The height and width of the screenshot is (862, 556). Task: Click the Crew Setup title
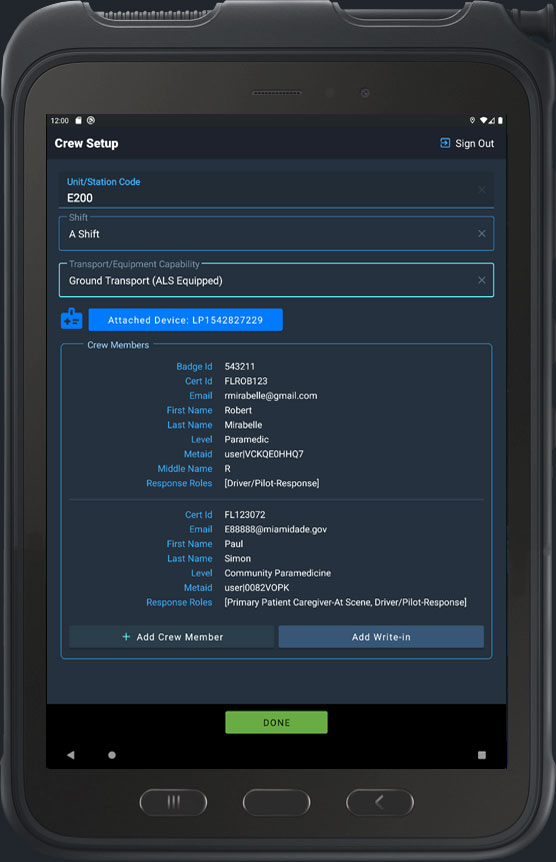click(x=86, y=143)
